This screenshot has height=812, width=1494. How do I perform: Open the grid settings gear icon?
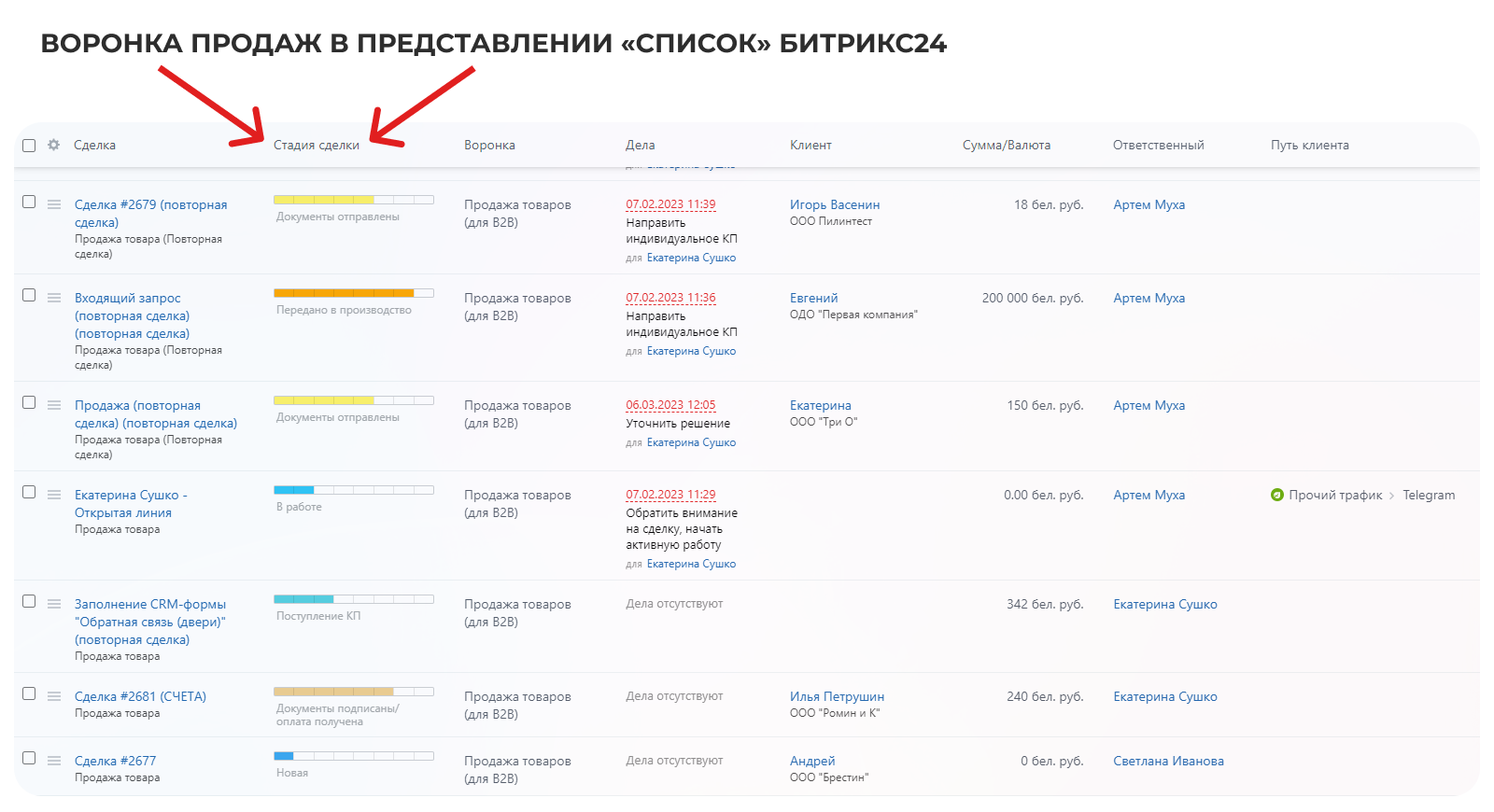(53, 145)
